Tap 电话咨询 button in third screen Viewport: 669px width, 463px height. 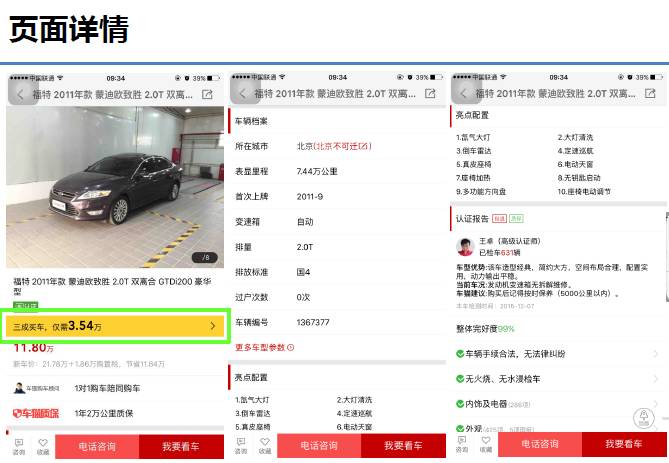(540, 444)
